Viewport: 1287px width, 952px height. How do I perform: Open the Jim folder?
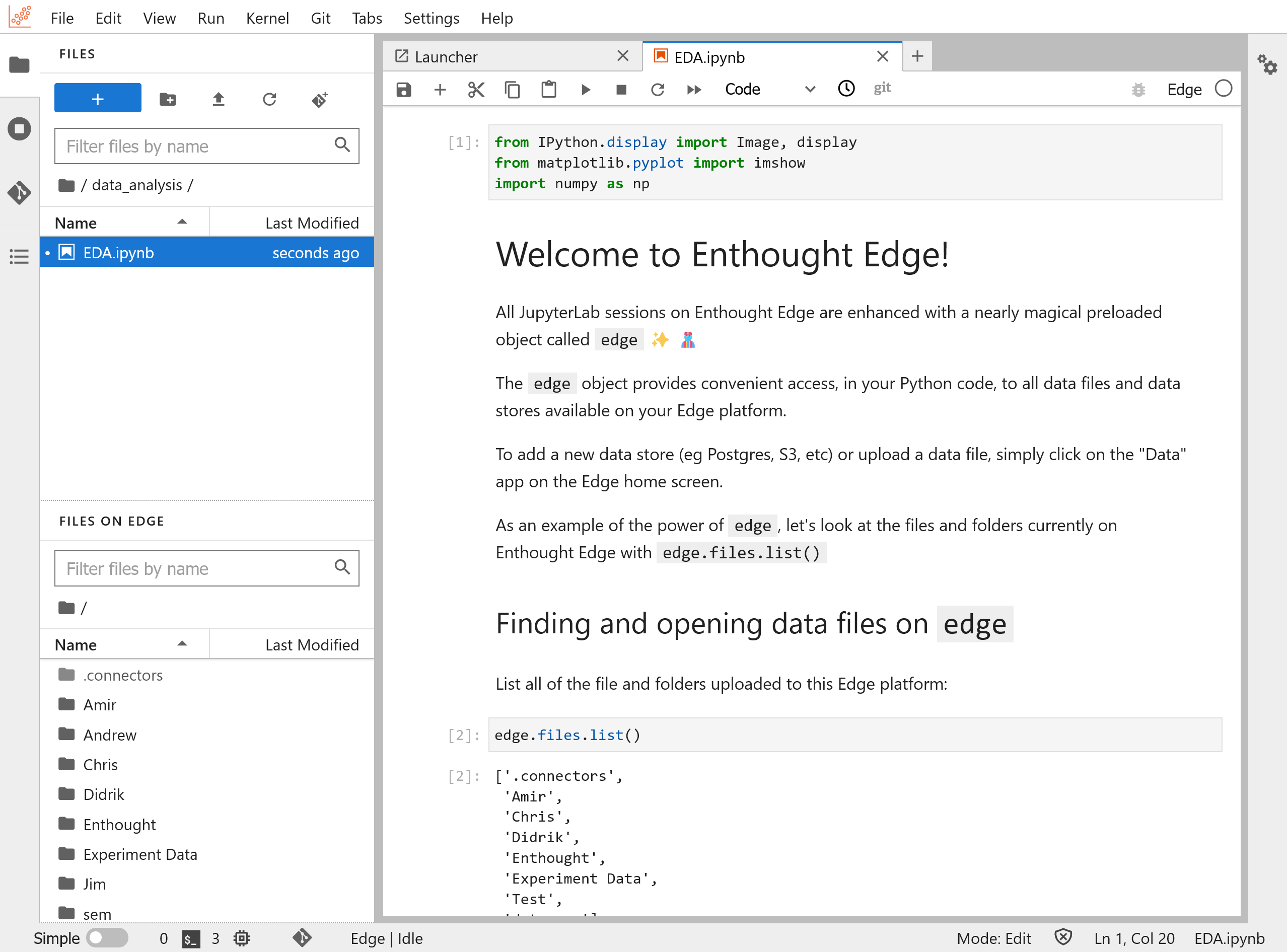tap(206, 884)
